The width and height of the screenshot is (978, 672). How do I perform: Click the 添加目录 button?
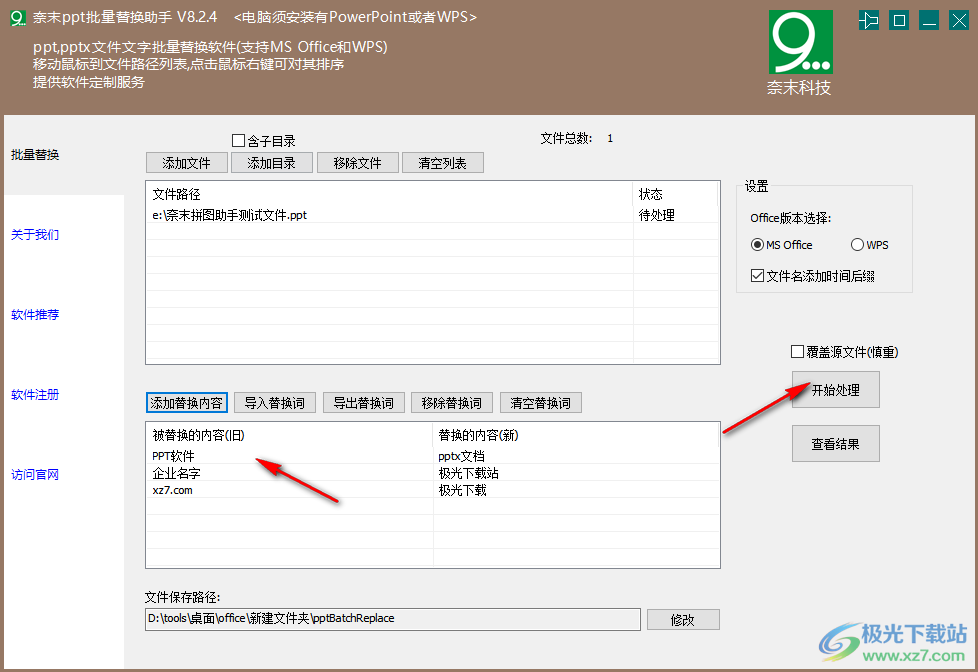[271, 163]
